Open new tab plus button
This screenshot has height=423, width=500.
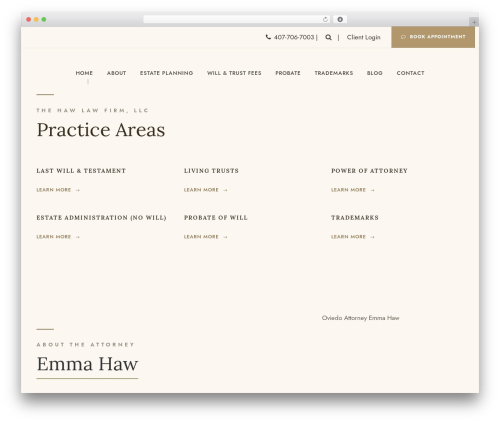pyautogui.click(x=474, y=22)
